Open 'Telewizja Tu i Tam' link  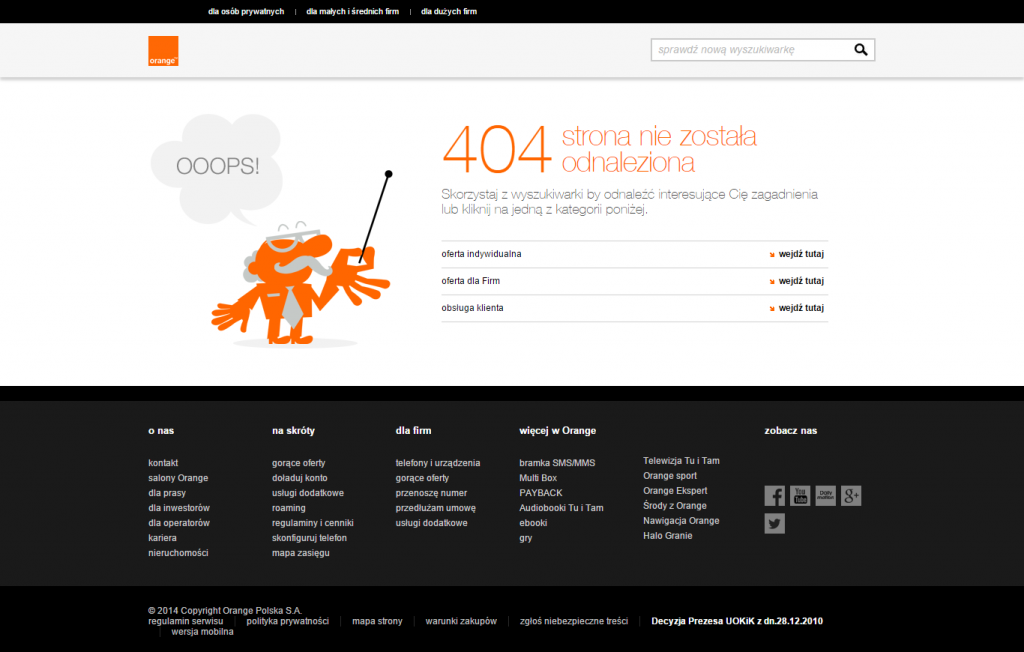click(681, 461)
